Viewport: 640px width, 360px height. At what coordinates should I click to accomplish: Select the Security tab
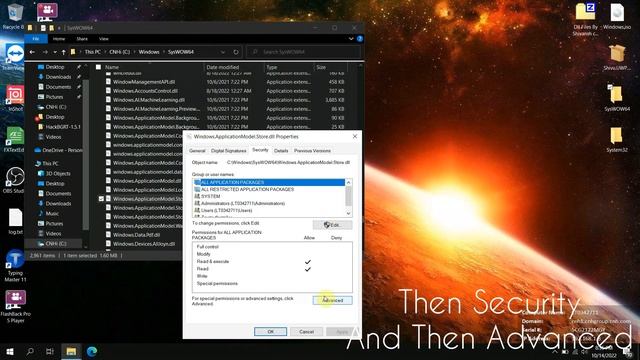point(260,150)
